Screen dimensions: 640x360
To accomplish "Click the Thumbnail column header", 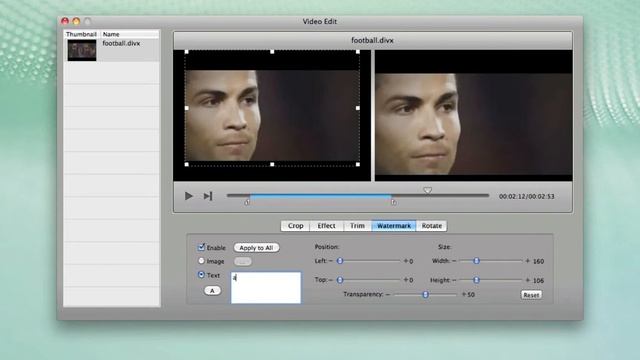I will coord(81,34).
